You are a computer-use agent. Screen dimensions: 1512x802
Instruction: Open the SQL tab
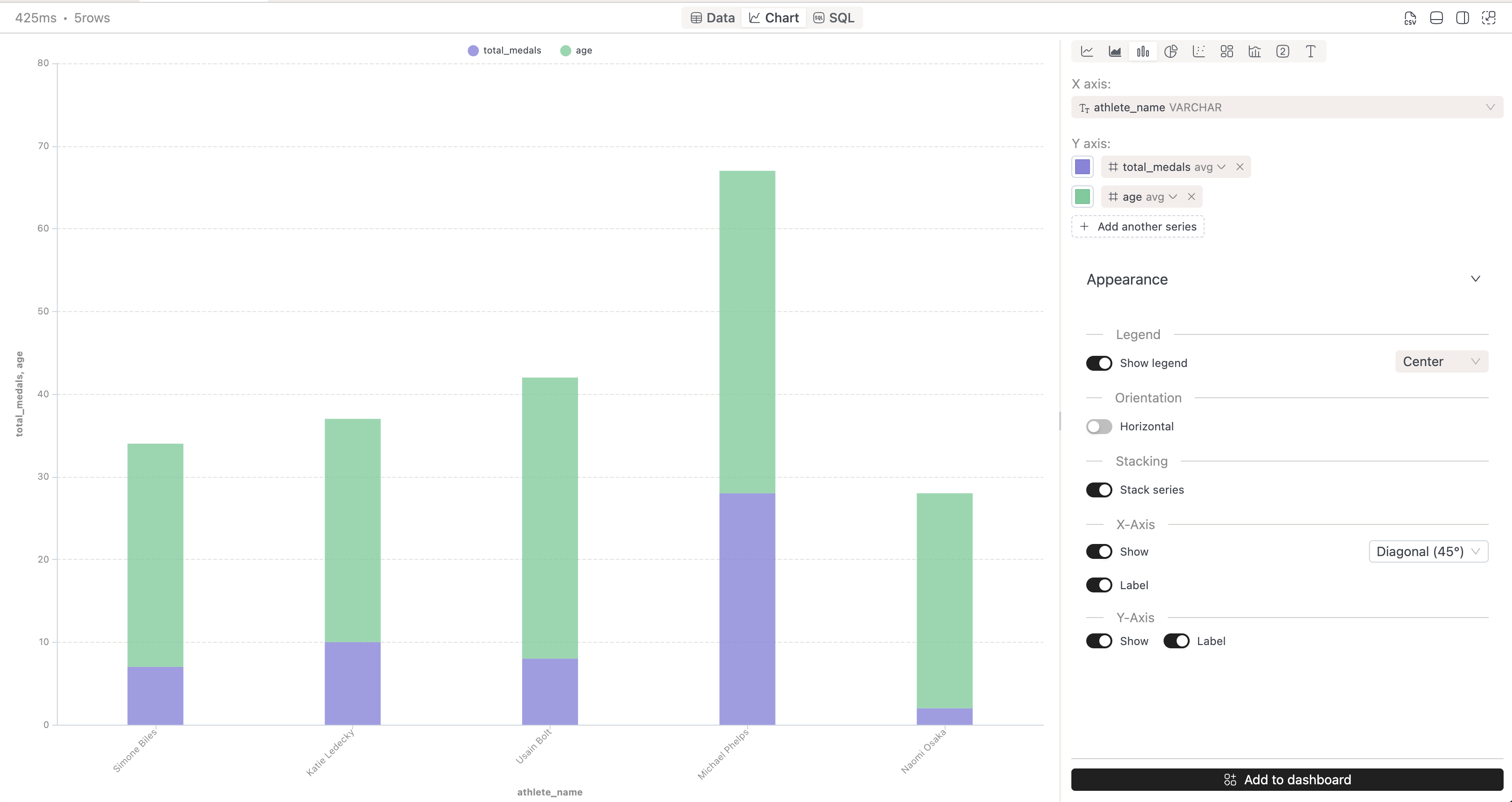click(x=834, y=18)
